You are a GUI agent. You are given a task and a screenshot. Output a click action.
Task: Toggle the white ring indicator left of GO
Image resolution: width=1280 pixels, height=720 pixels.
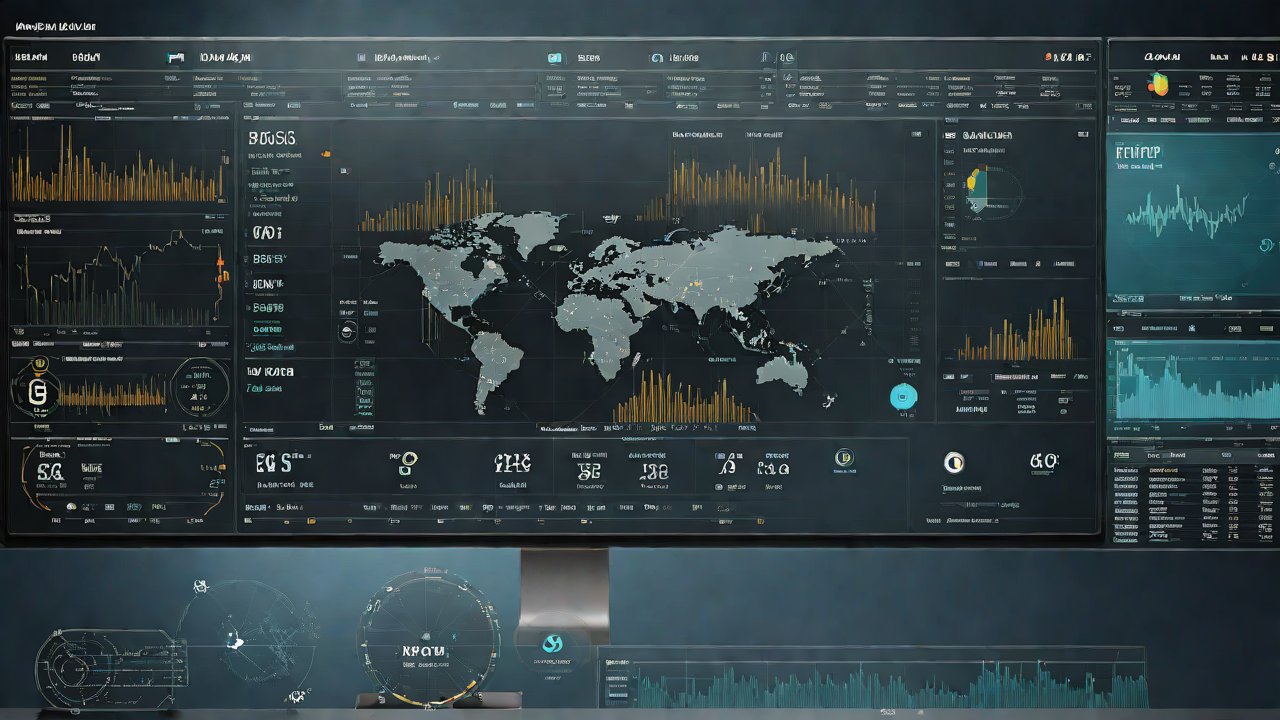pos(954,462)
